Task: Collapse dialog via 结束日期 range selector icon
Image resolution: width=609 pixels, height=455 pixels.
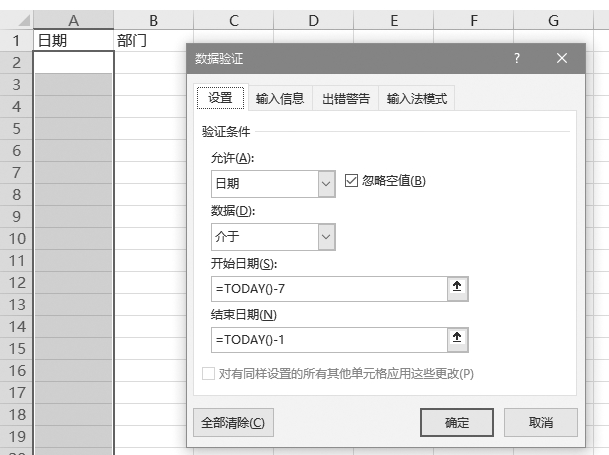Action: (x=458, y=340)
